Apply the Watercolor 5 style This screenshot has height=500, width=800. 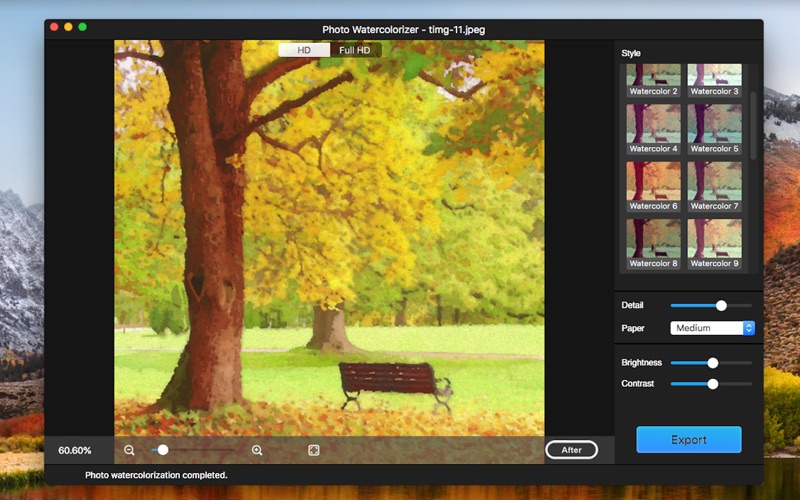click(714, 128)
